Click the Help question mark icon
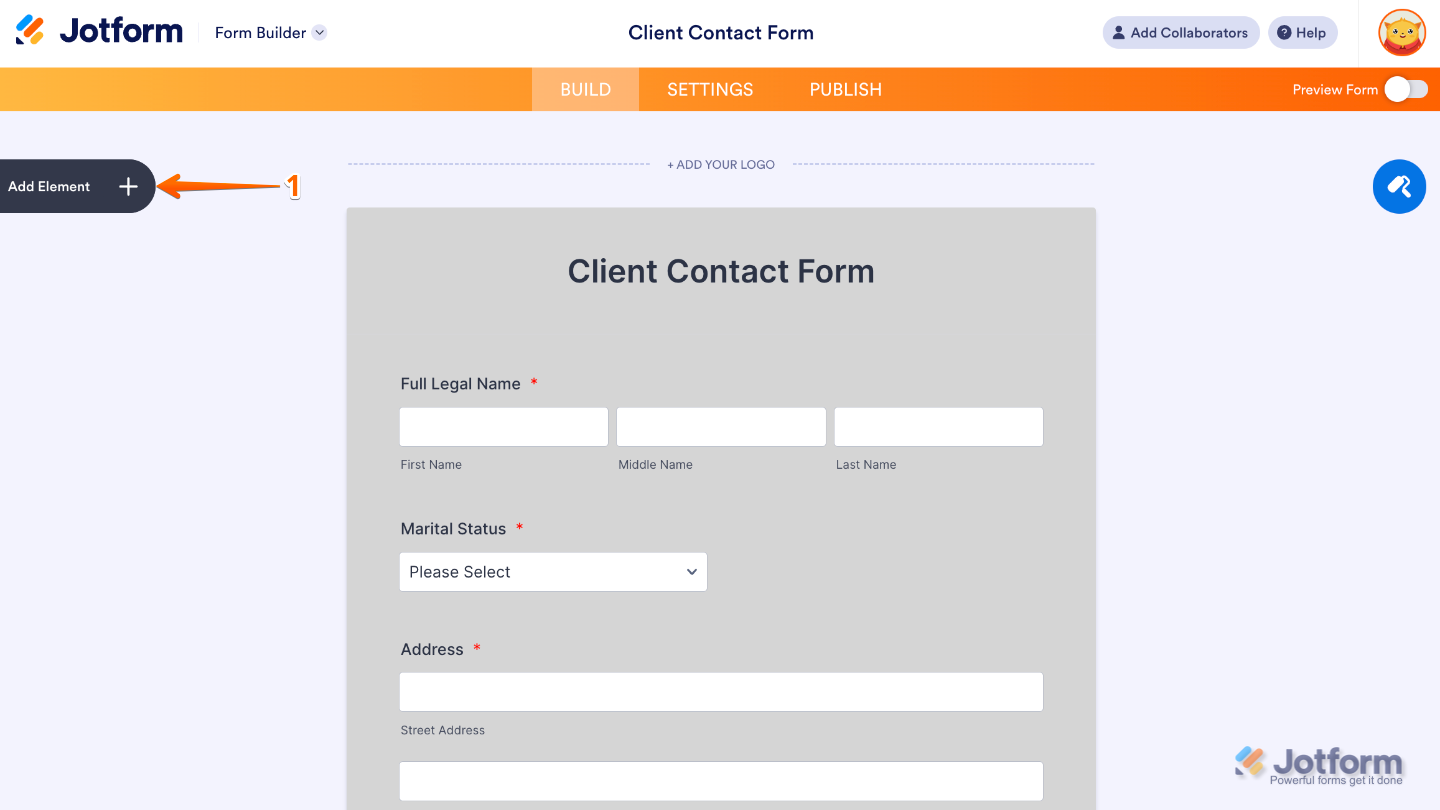The height and width of the screenshot is (810, 1440). 1283,32
